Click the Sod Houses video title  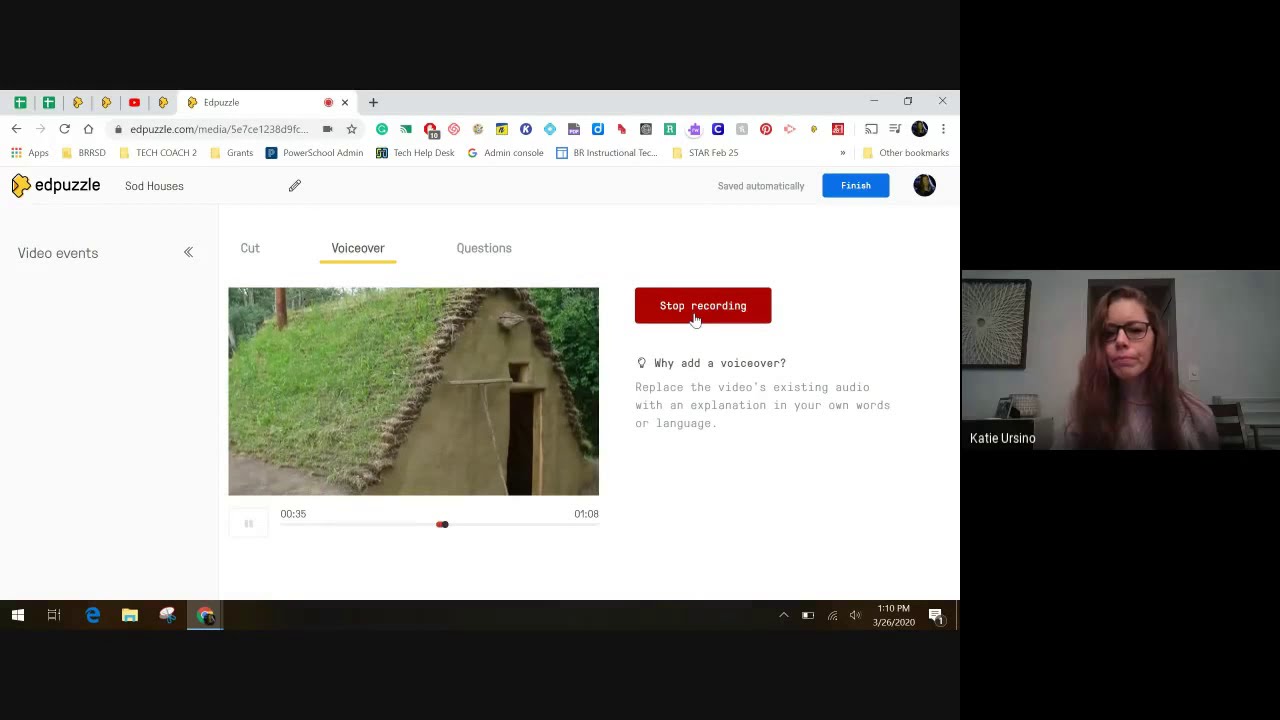[154, 186]
